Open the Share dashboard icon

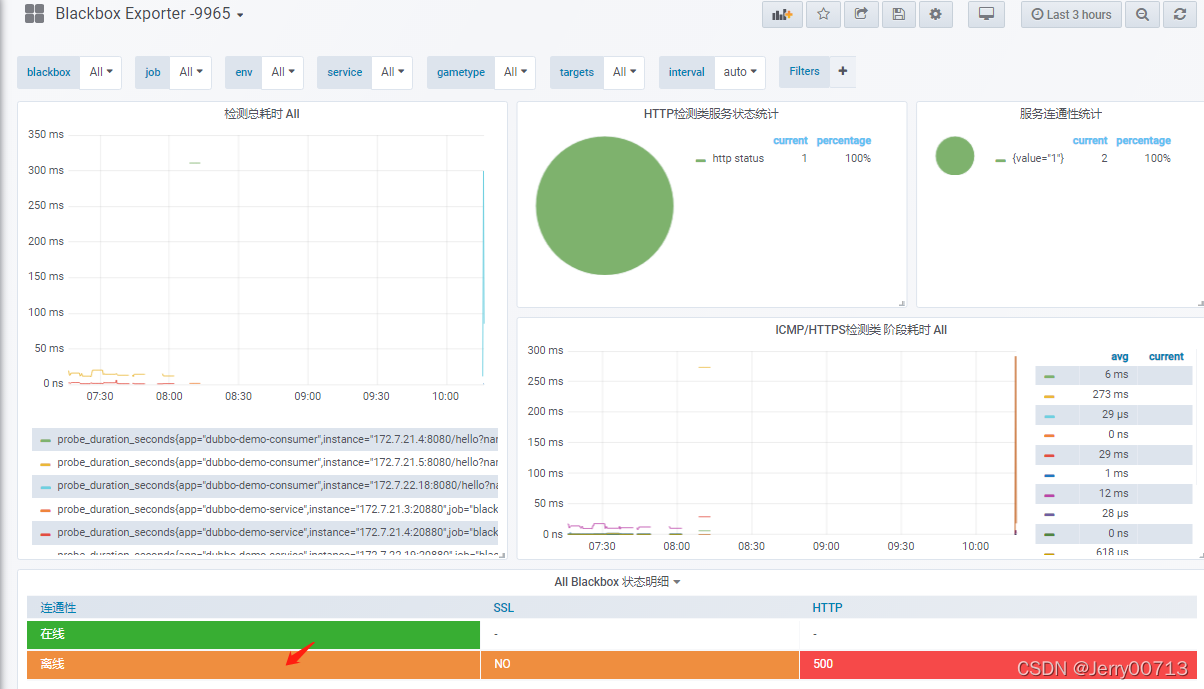860,14
